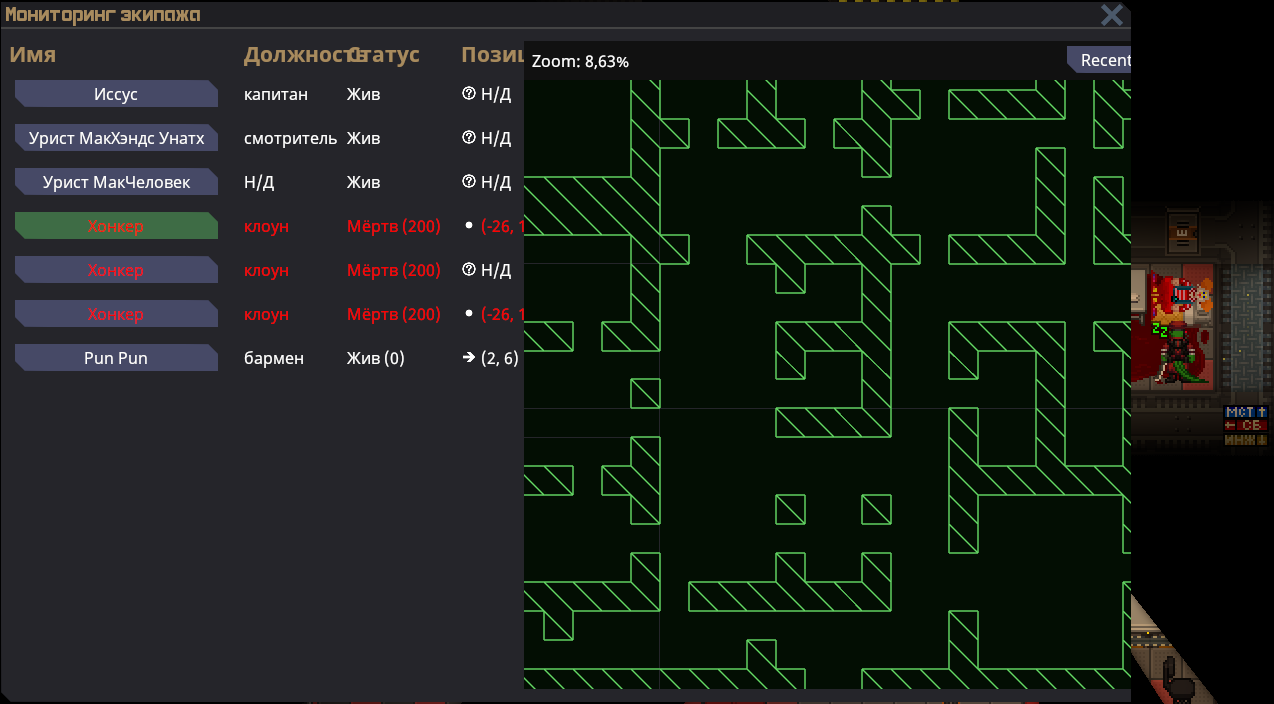Viewport: 1274px width, 704px height.
Task: Click the question icon beside Урист МакЧеловек's position
Action: (x=468, y=182)
